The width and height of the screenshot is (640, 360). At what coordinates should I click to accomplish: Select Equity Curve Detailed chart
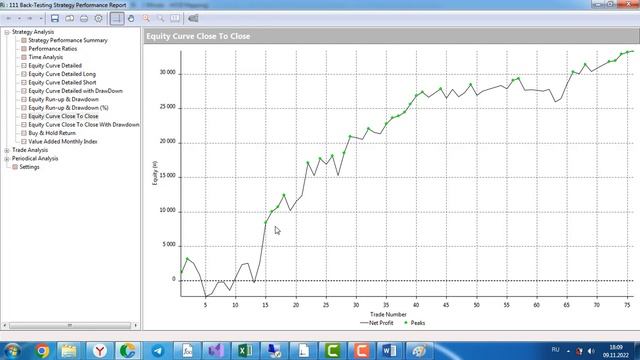click(x=55, y=66)
